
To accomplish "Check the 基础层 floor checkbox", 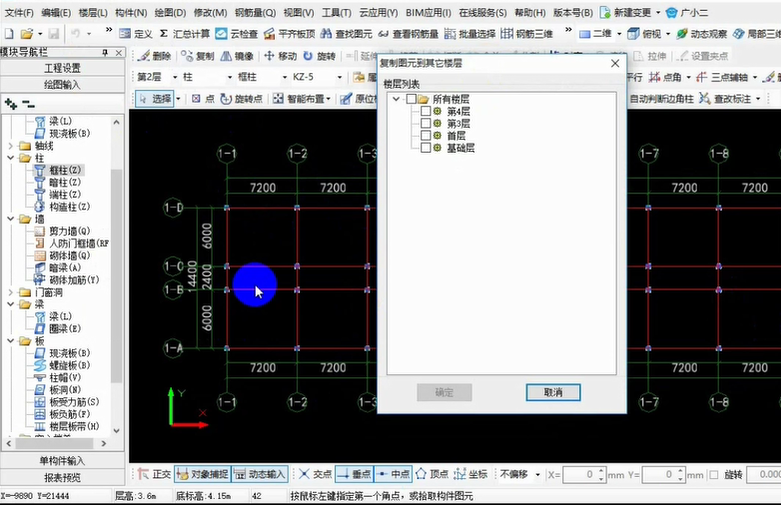I will [426, 148].
